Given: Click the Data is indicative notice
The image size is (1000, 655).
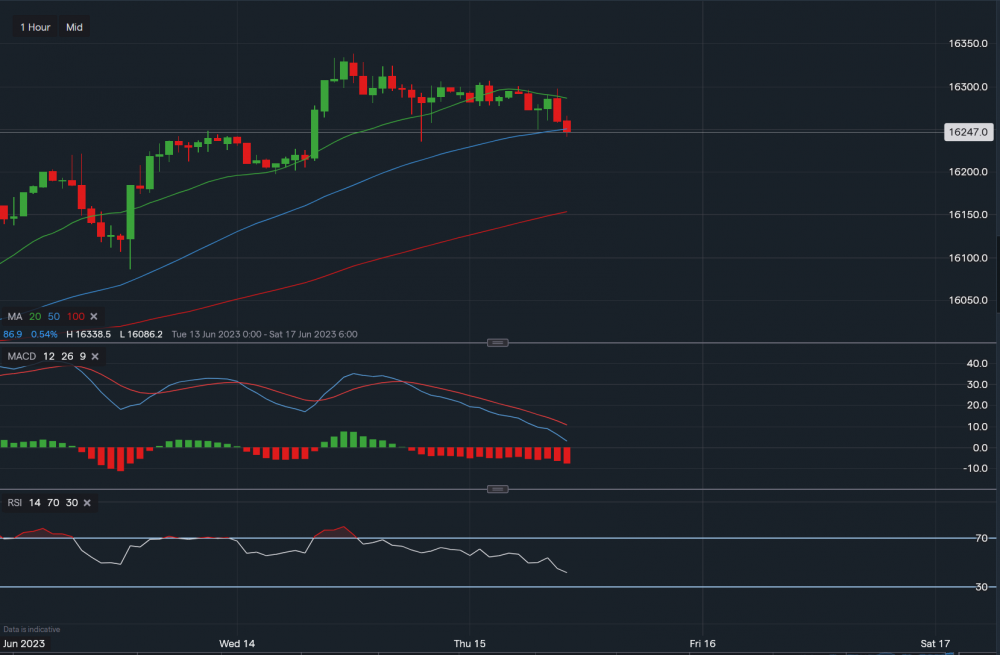Looking at the screenshot, I should tap(31, 629).
